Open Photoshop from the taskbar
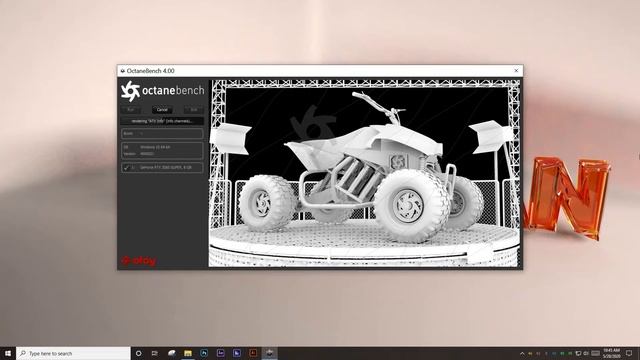Viewport: 640px width, 360px height. (204, 353)
